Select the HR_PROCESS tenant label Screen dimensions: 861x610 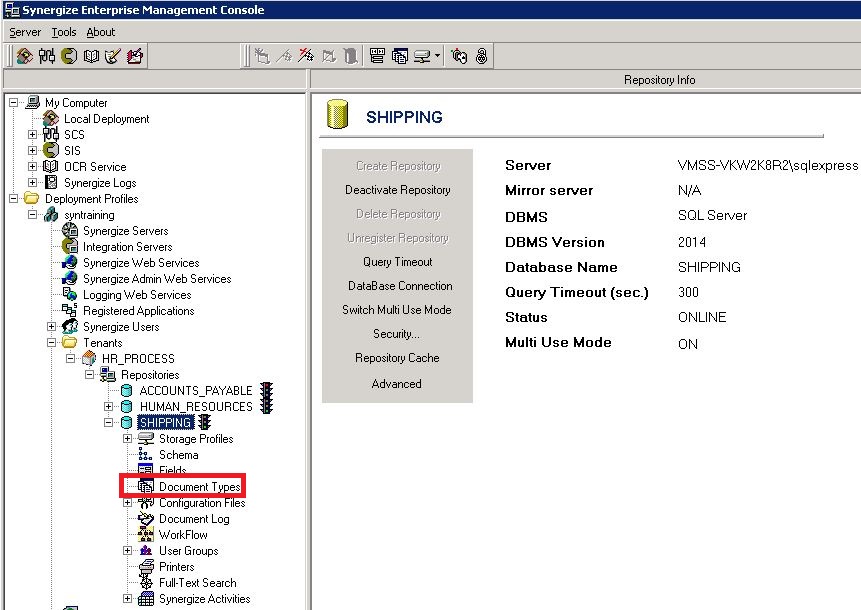click(138, 359)
